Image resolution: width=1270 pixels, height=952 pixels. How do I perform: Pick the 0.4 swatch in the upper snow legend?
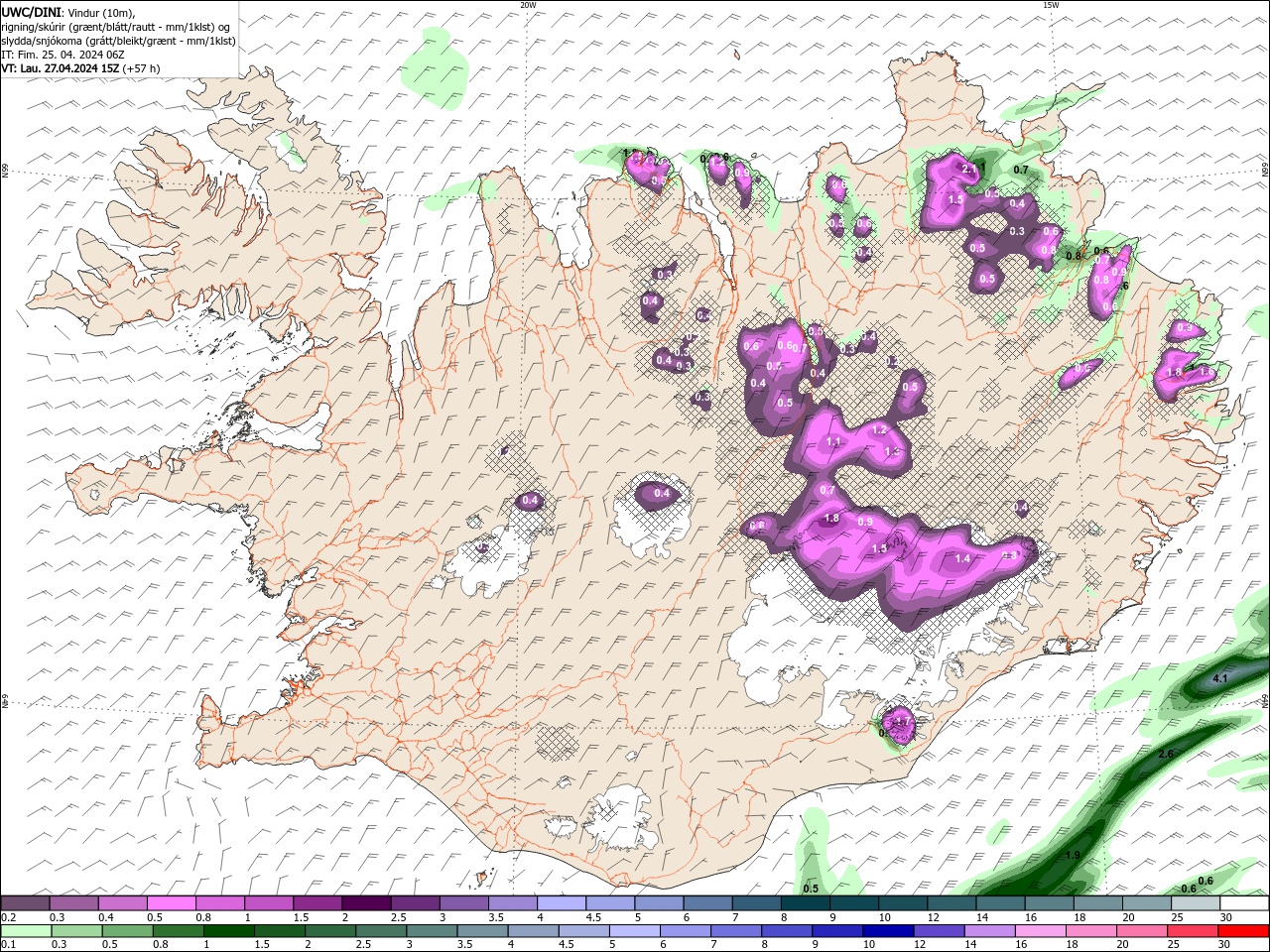122,903
